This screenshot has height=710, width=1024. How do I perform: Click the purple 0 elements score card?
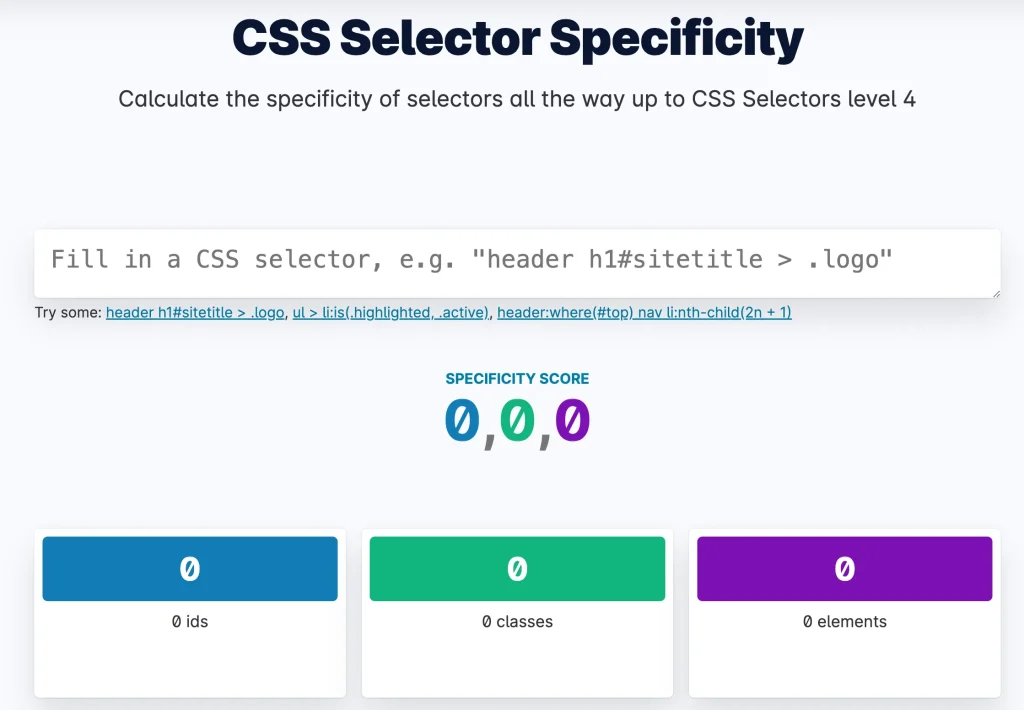tap(844, 568)
